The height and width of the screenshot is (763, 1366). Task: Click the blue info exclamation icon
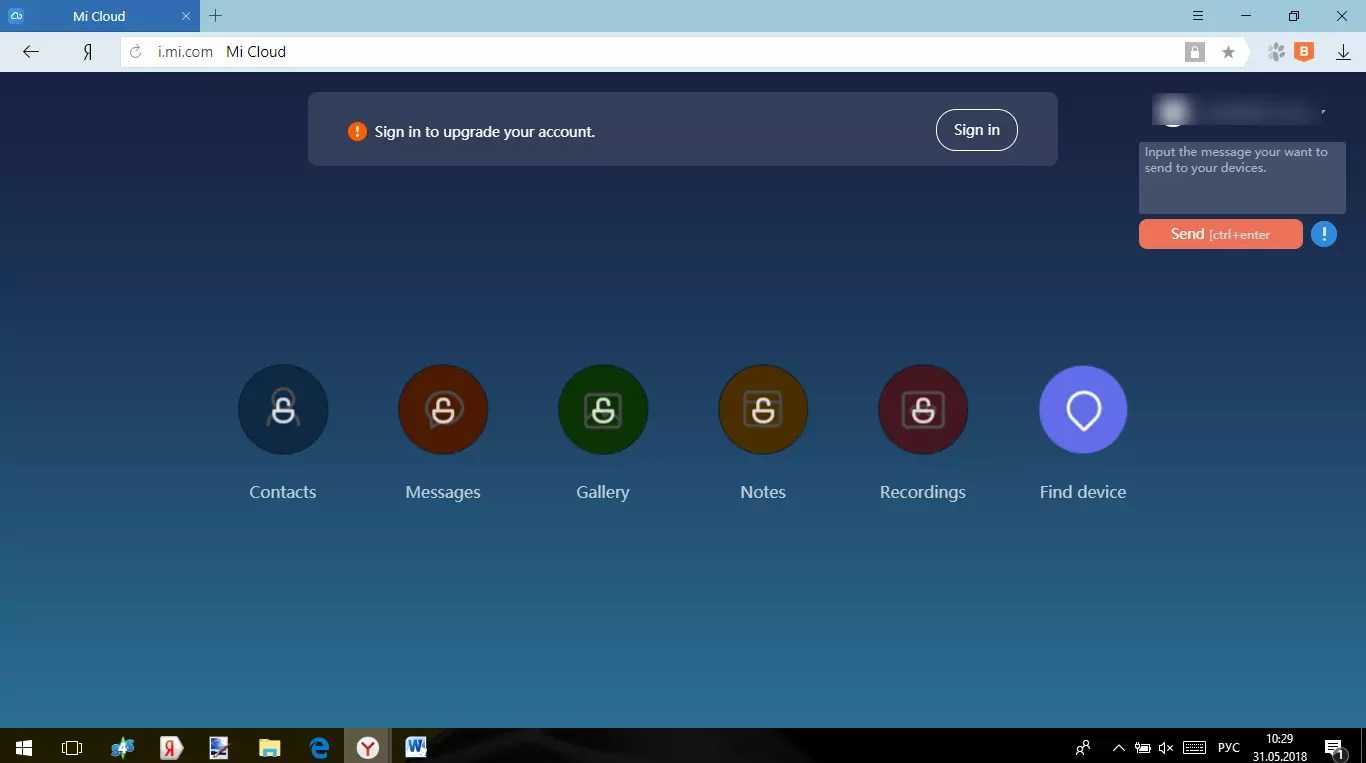click(x=1324, y=234)
